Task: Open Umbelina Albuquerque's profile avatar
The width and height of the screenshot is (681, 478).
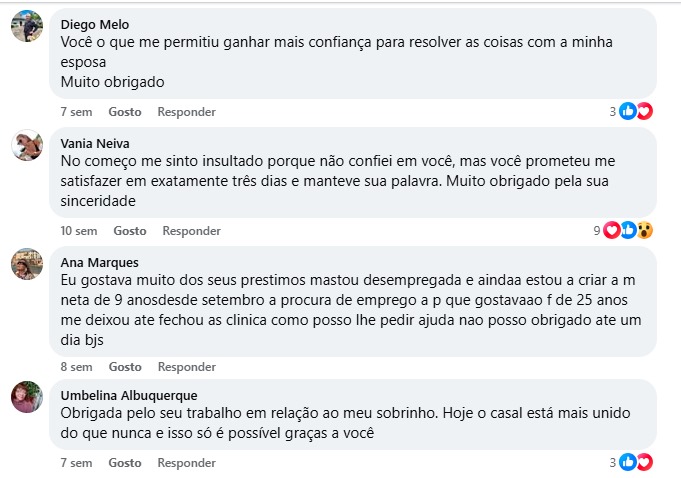Action: tap(26, 398)
